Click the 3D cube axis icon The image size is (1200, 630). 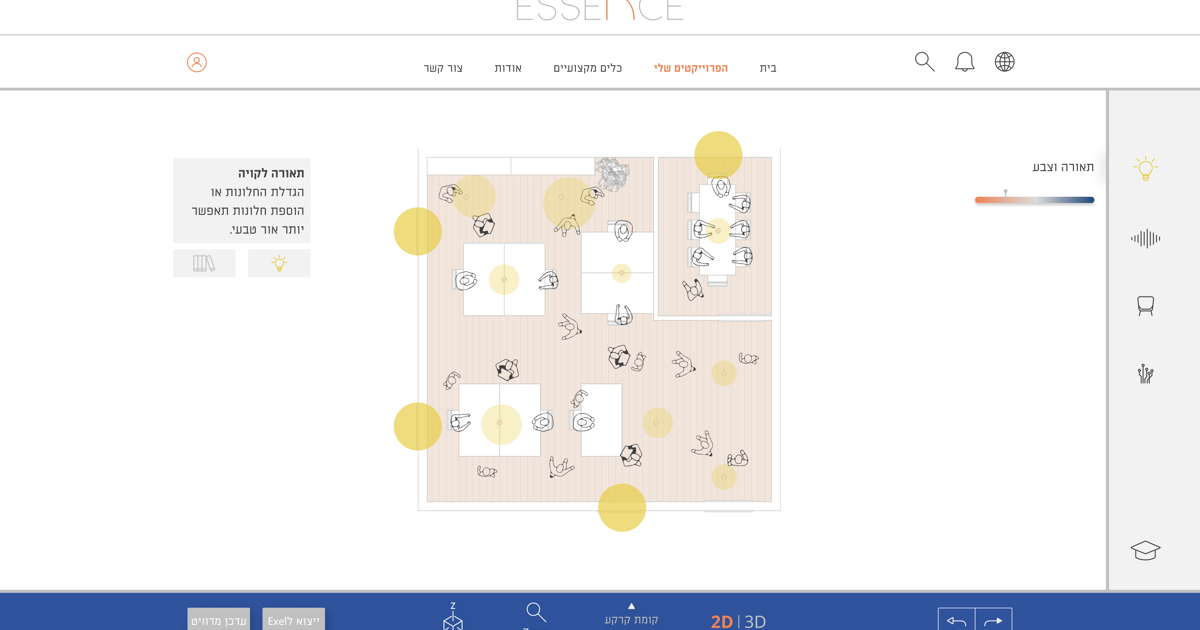[x=453, y=618]
